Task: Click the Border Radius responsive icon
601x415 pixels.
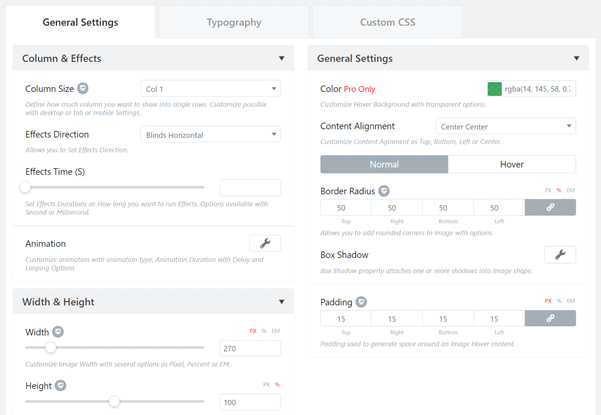Action: tap(384, 191)
